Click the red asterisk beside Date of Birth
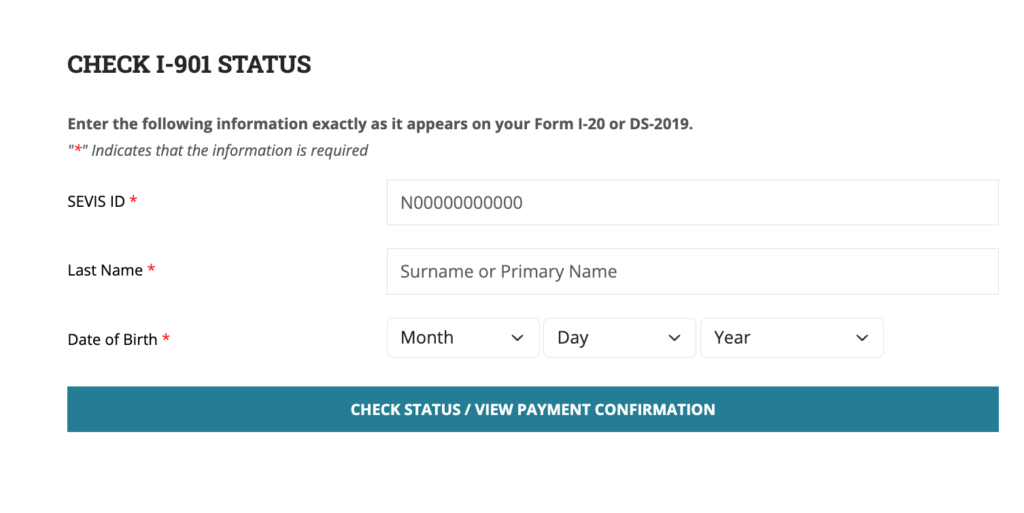Screen dimensions: 1024x513 pyautogui.click(x=166, y=339)
